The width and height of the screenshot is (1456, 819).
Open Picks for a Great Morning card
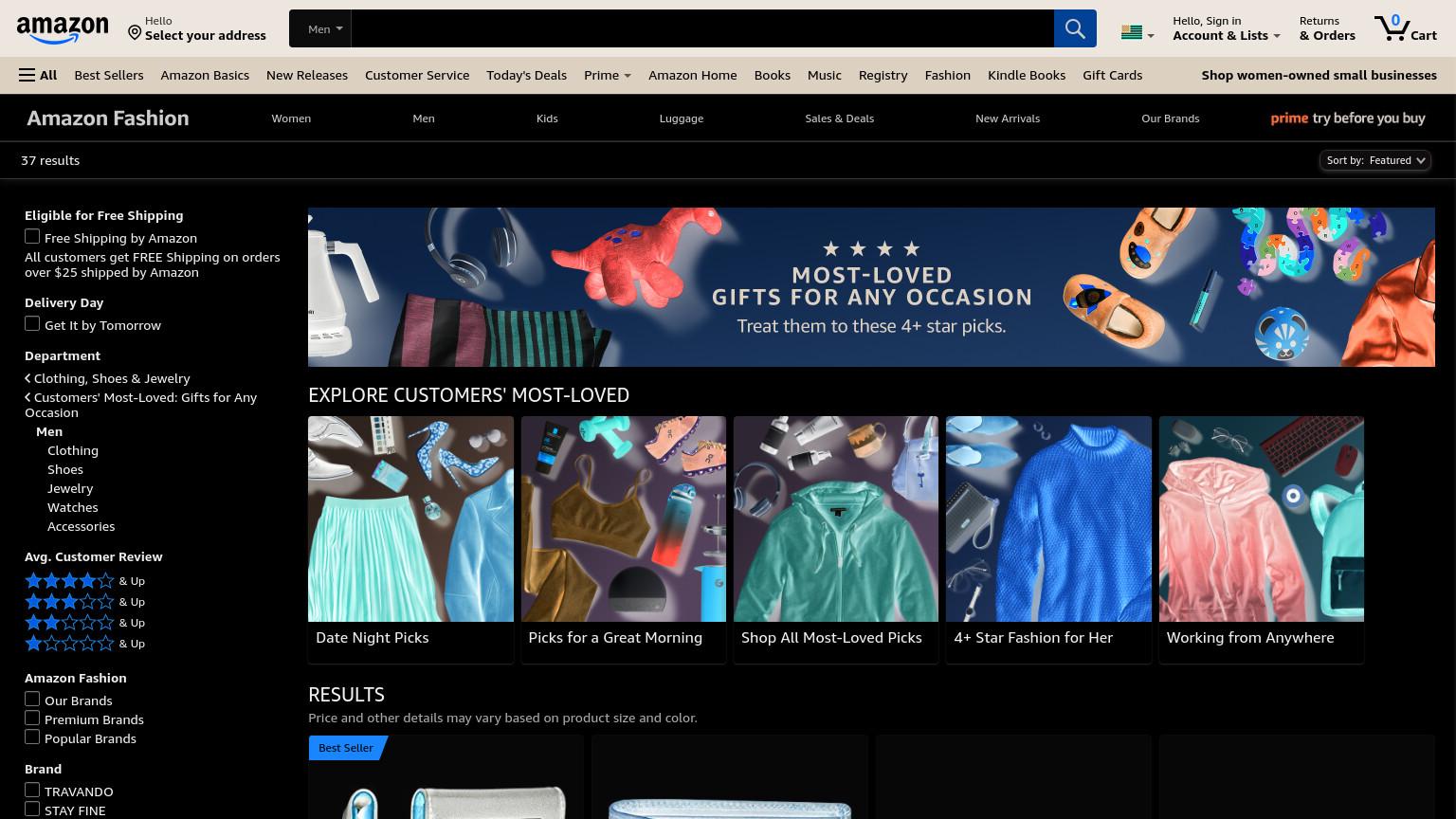pyautogui.click(x=624, y=539)
